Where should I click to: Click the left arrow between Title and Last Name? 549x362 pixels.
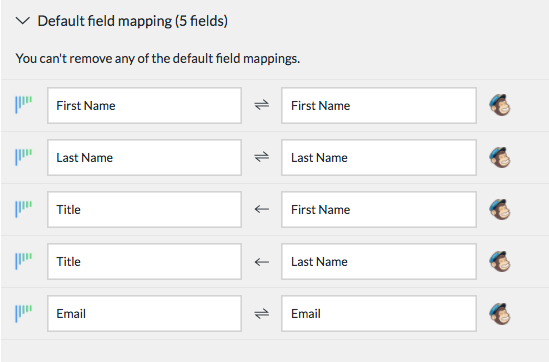click(x=262, y=262)
